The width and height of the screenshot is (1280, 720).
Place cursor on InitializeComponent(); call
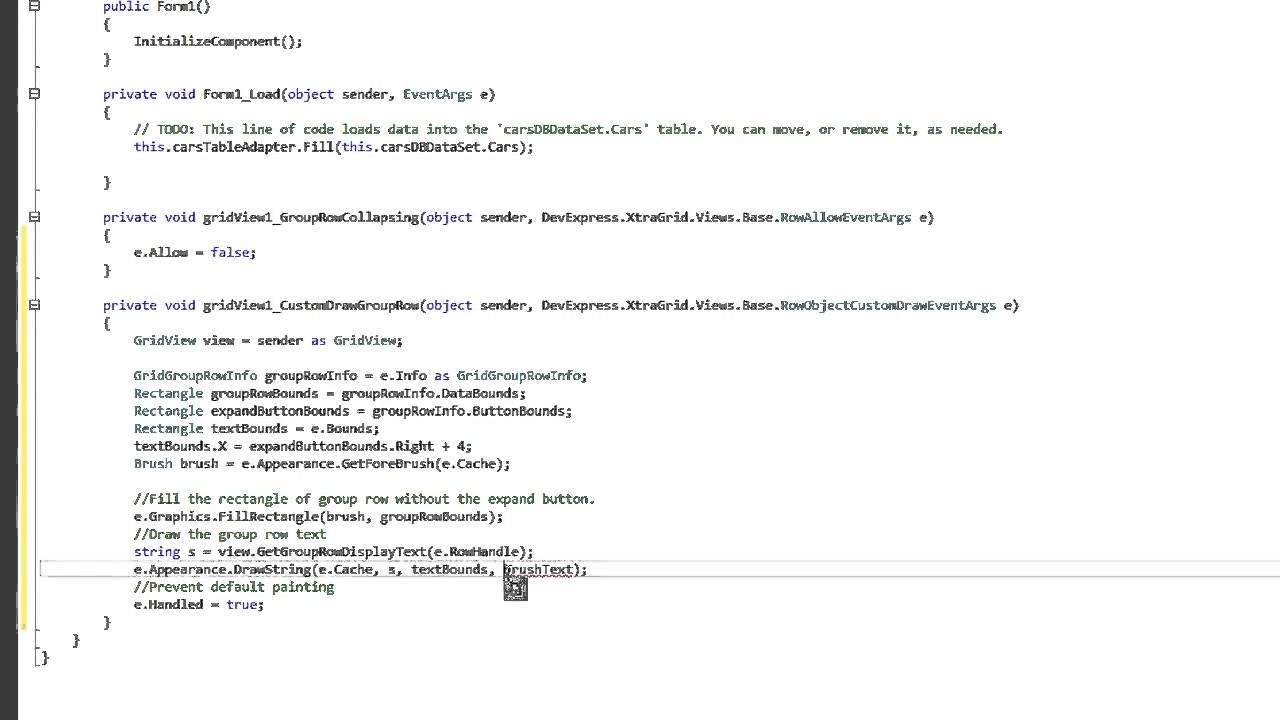tap(218, 41)
